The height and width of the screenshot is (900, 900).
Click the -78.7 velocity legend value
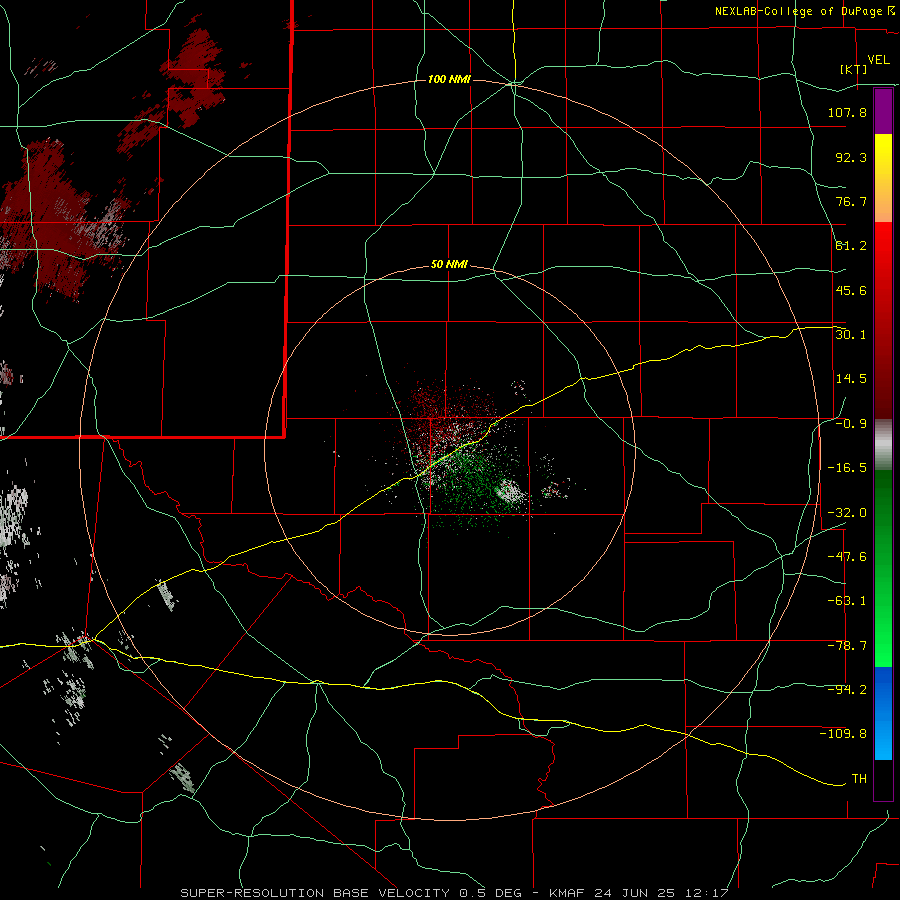tap(847, 646)
